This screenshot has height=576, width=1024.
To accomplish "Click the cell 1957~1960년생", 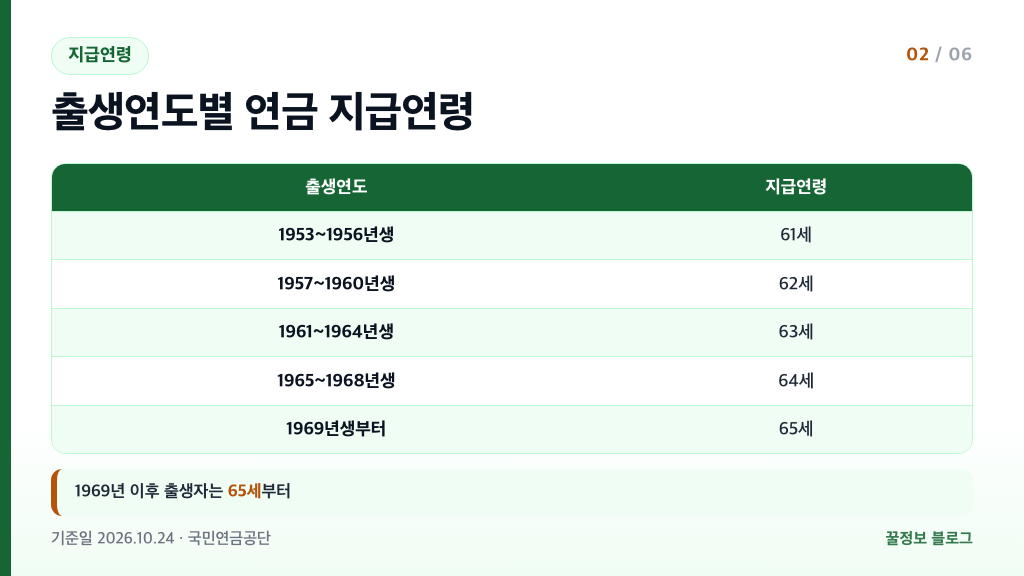I will [x=336, y=283].
